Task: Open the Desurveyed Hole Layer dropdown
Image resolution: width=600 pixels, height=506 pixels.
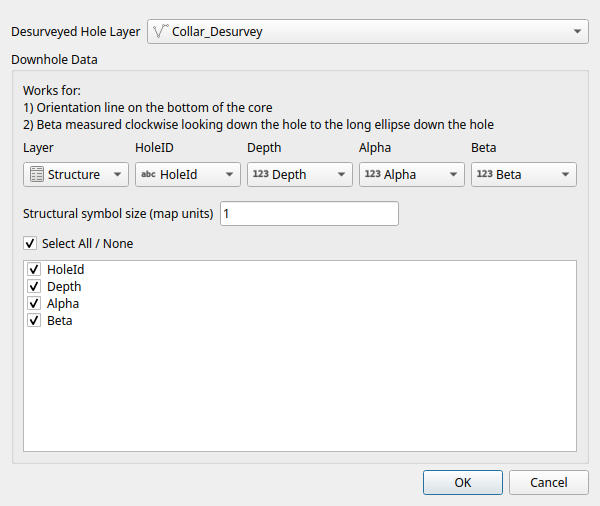Action: tap(368, 31)
